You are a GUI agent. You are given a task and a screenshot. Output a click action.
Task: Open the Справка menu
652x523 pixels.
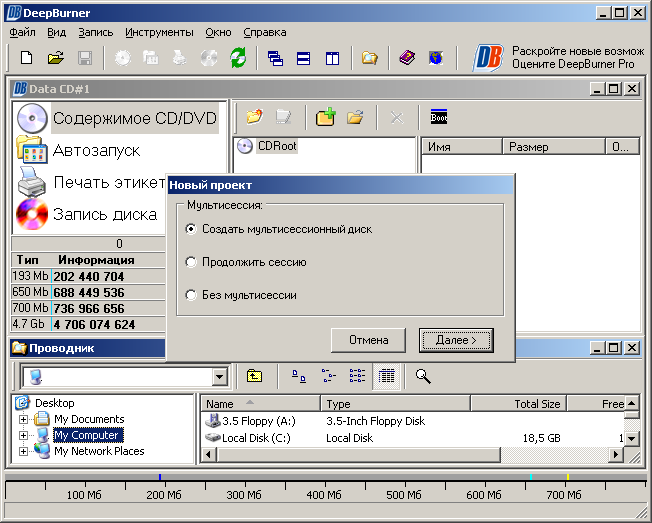pyautogui.click(x=265, y=32)
